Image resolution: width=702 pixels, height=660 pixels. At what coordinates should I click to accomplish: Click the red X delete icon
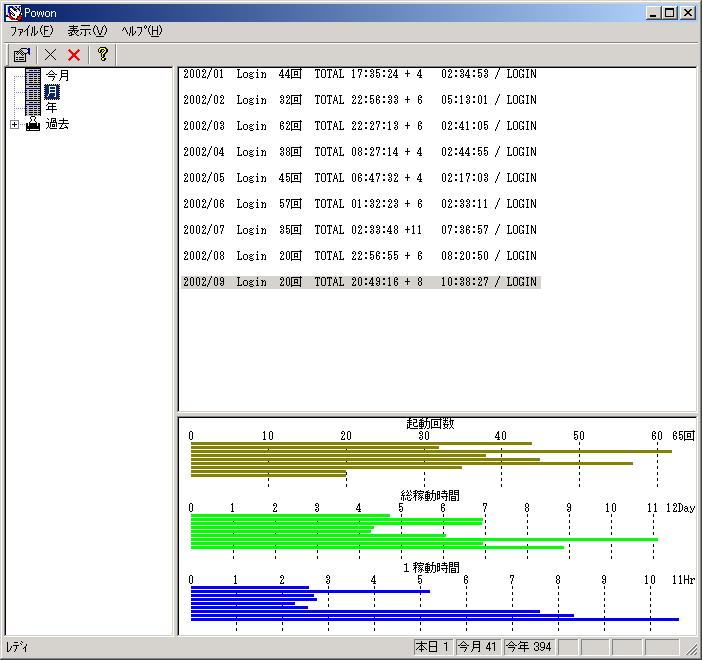[74, 55]
